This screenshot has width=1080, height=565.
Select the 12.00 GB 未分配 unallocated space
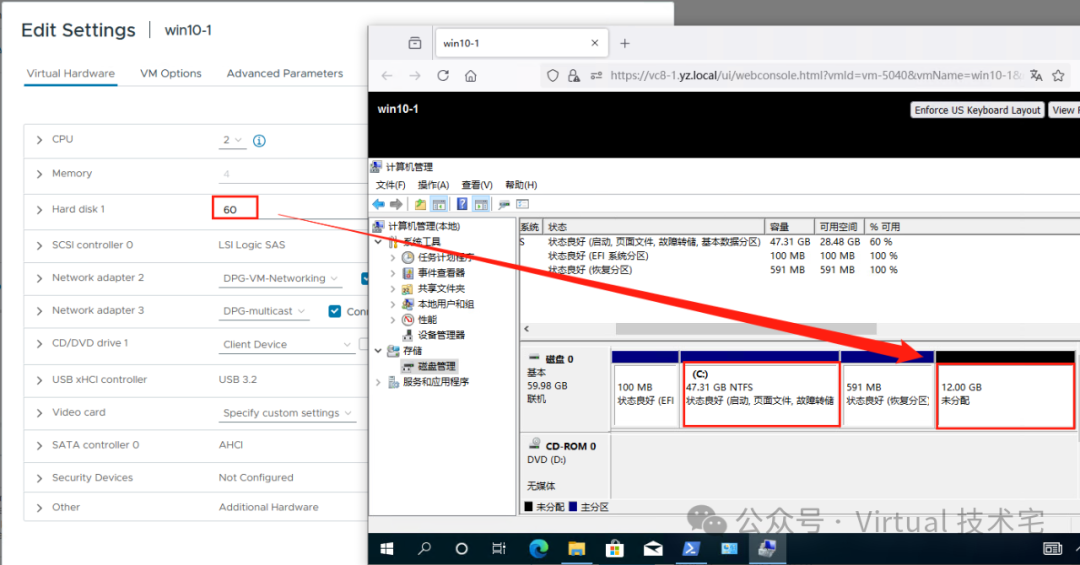(1006, 395)
